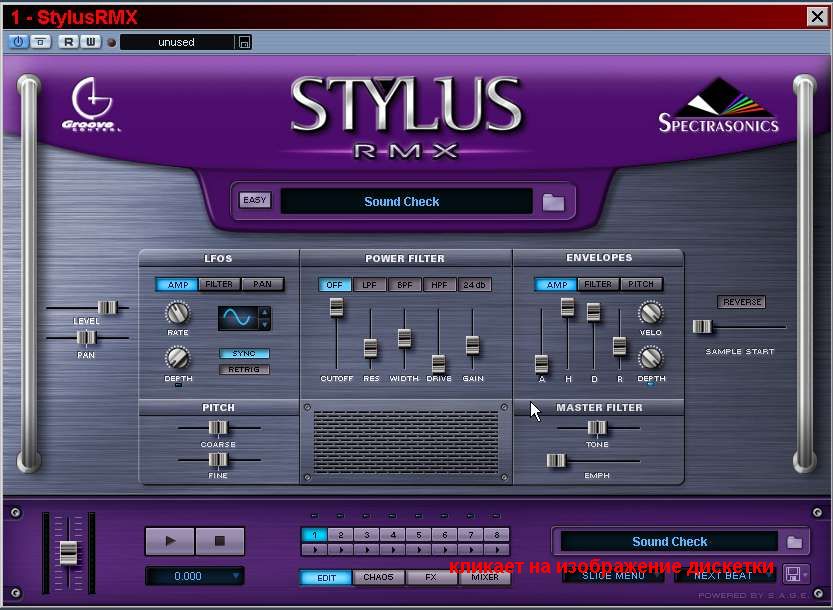This screenshot has width=833, height=610.
Task: Select the LFO AMP tab
Action: click(177, 284)
